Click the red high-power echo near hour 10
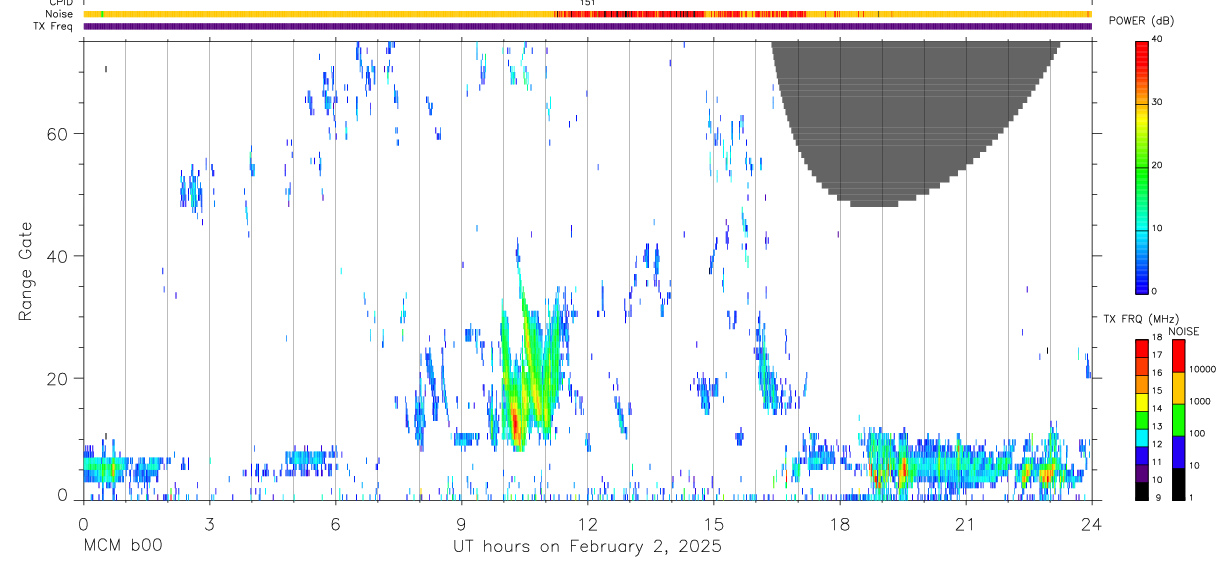The width and height of the screenshot is (1228, 567). point(516,424)
